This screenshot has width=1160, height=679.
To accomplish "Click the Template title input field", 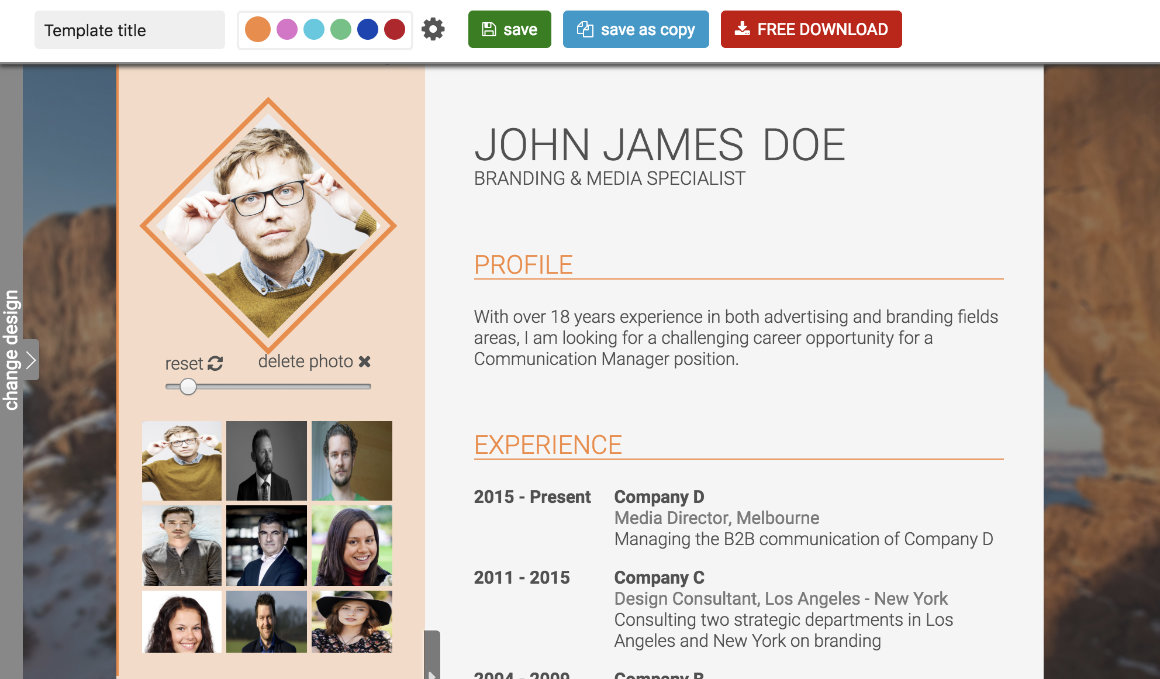I will click(x=129, y=30).
